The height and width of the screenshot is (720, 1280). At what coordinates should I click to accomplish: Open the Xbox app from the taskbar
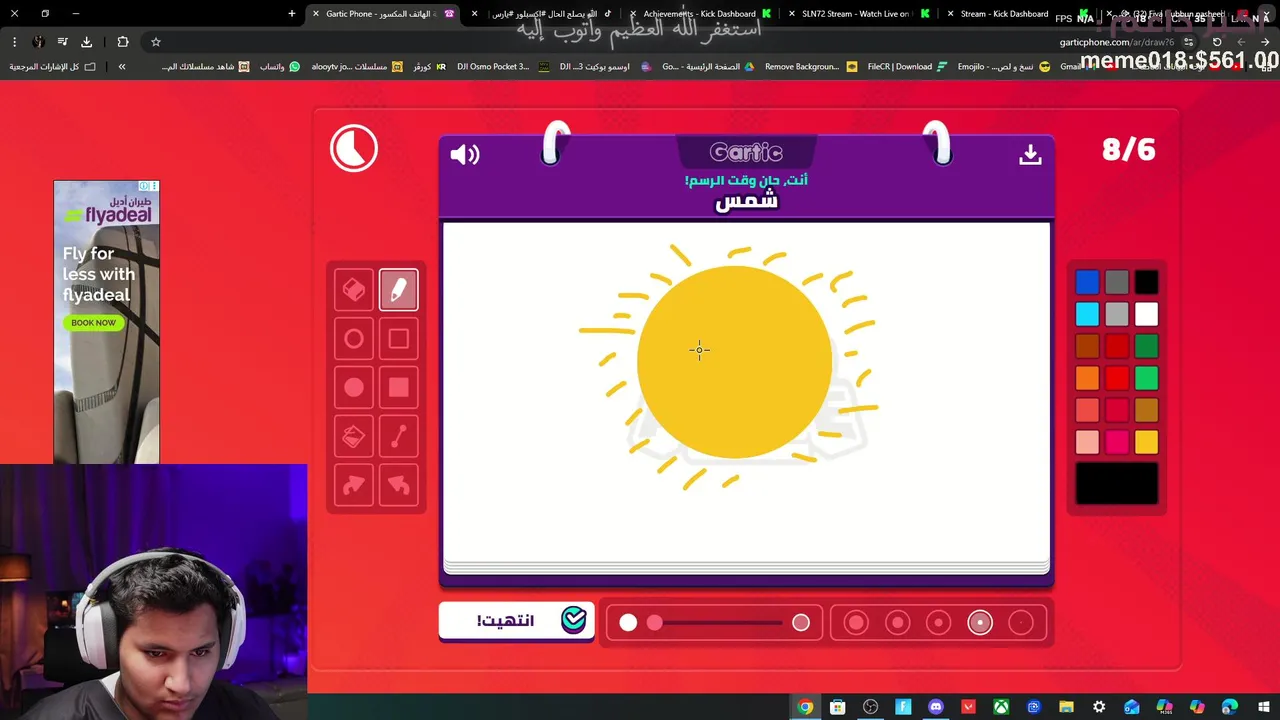pos(1000,707)
